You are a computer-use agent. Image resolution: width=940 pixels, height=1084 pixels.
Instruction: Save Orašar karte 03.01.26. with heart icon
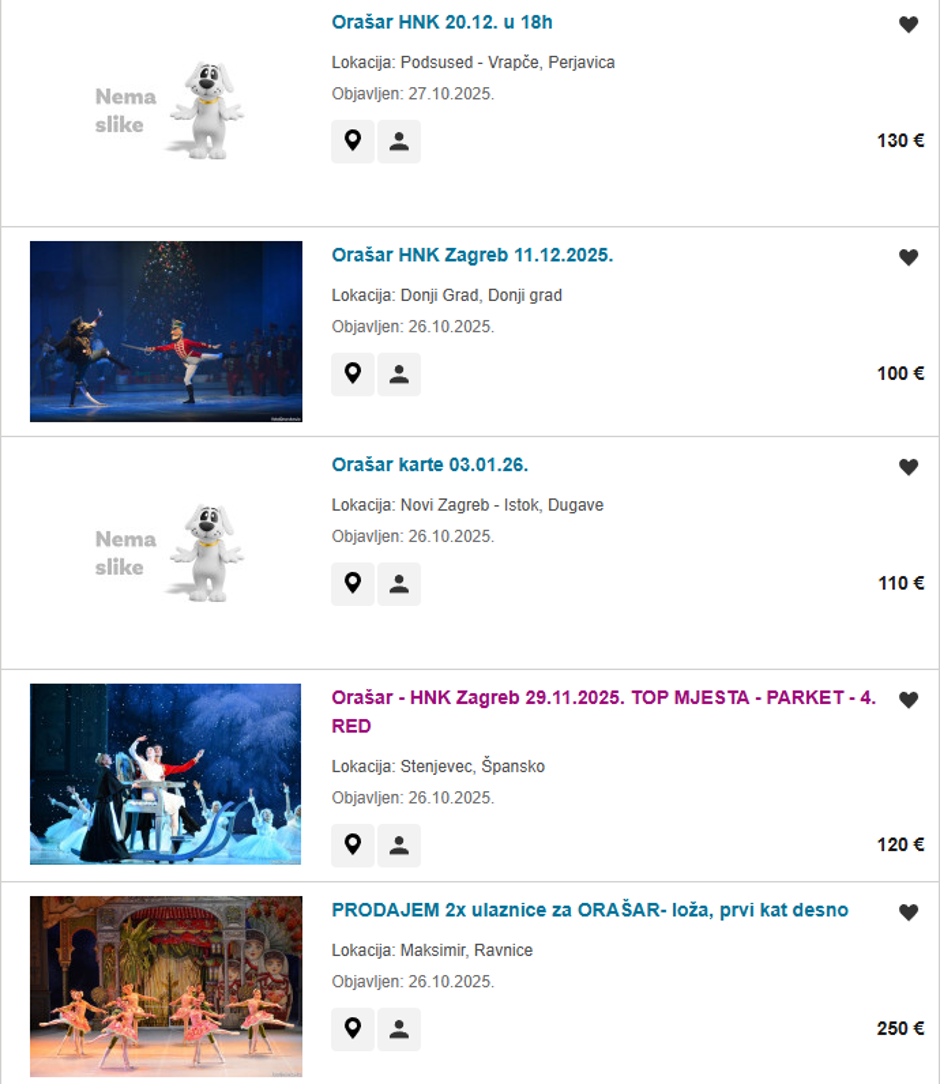pos(908,467)
